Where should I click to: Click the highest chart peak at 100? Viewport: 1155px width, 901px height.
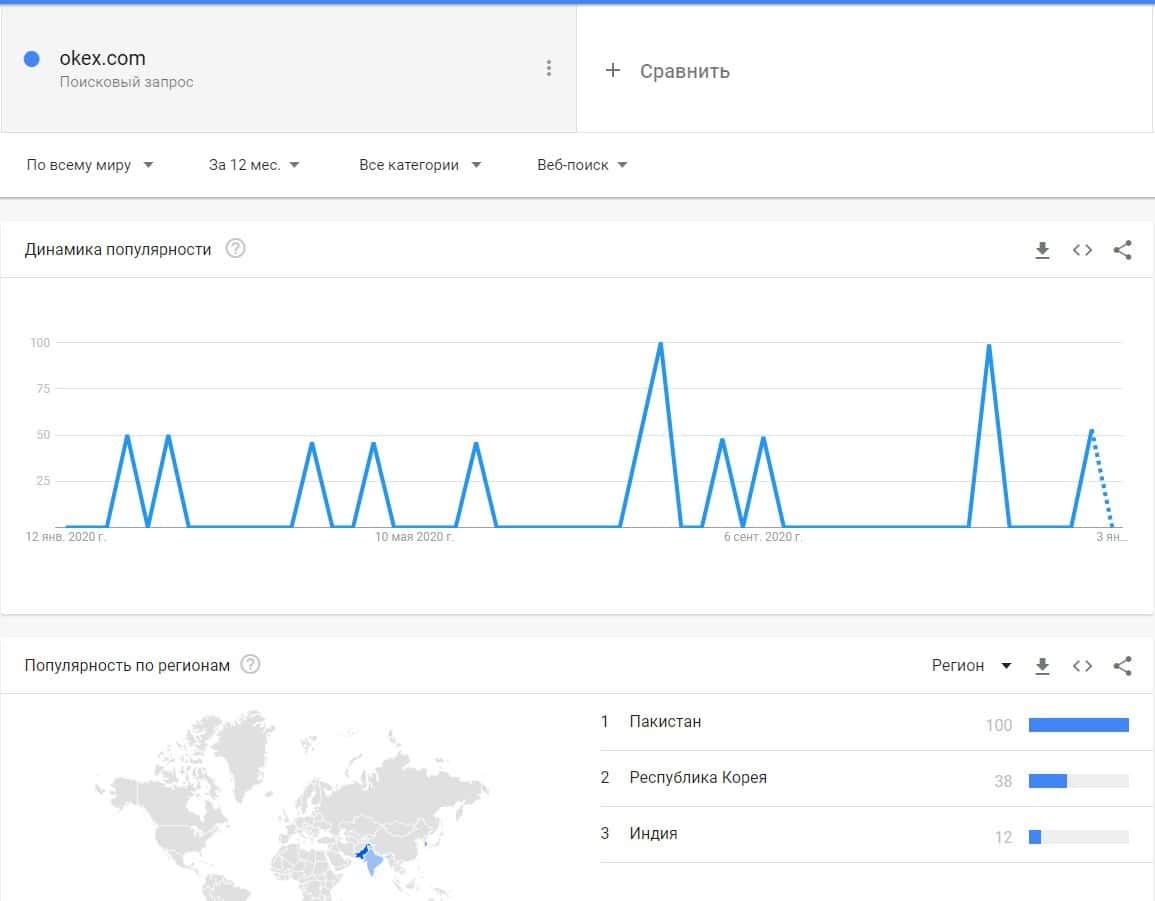661,343
